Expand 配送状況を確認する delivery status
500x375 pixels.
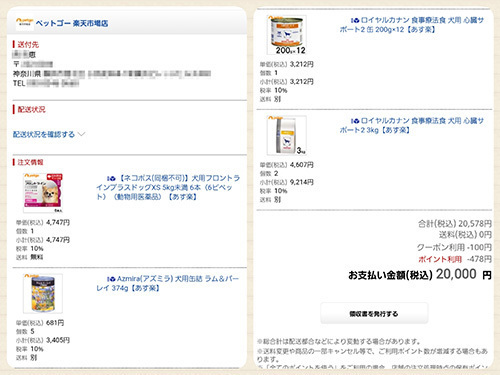point(49,134)
